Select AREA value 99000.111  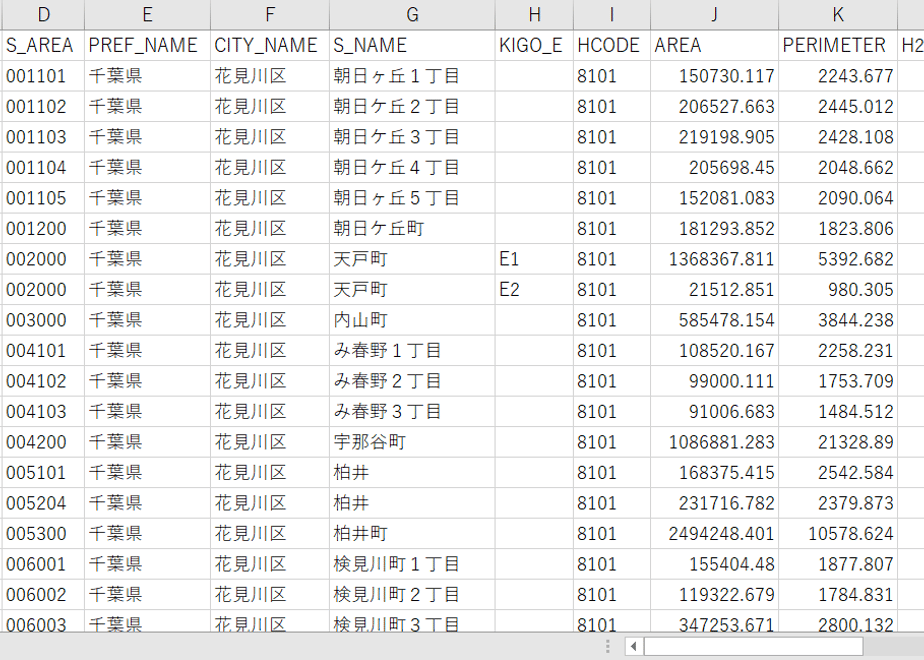click(715, 381)
